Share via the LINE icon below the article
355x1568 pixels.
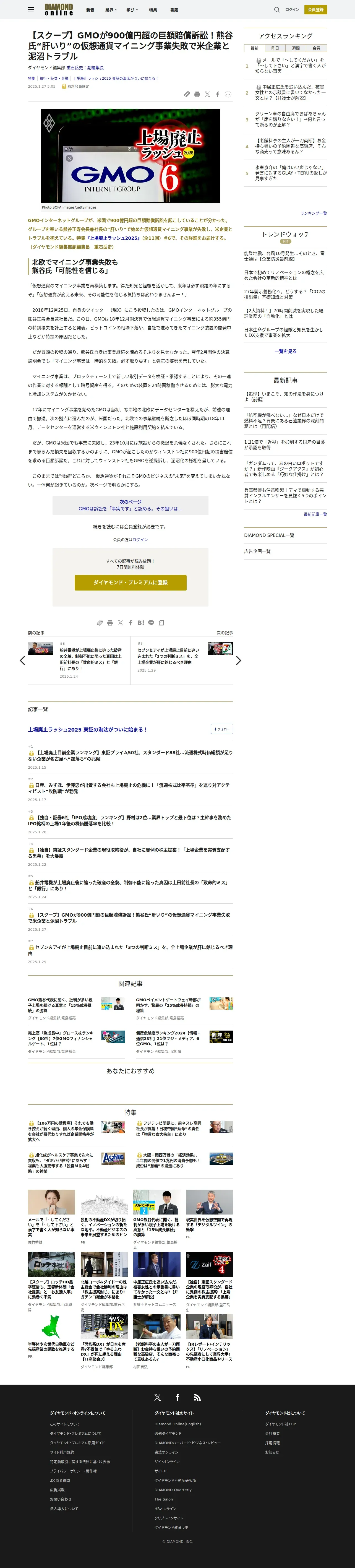pos(151,623)
